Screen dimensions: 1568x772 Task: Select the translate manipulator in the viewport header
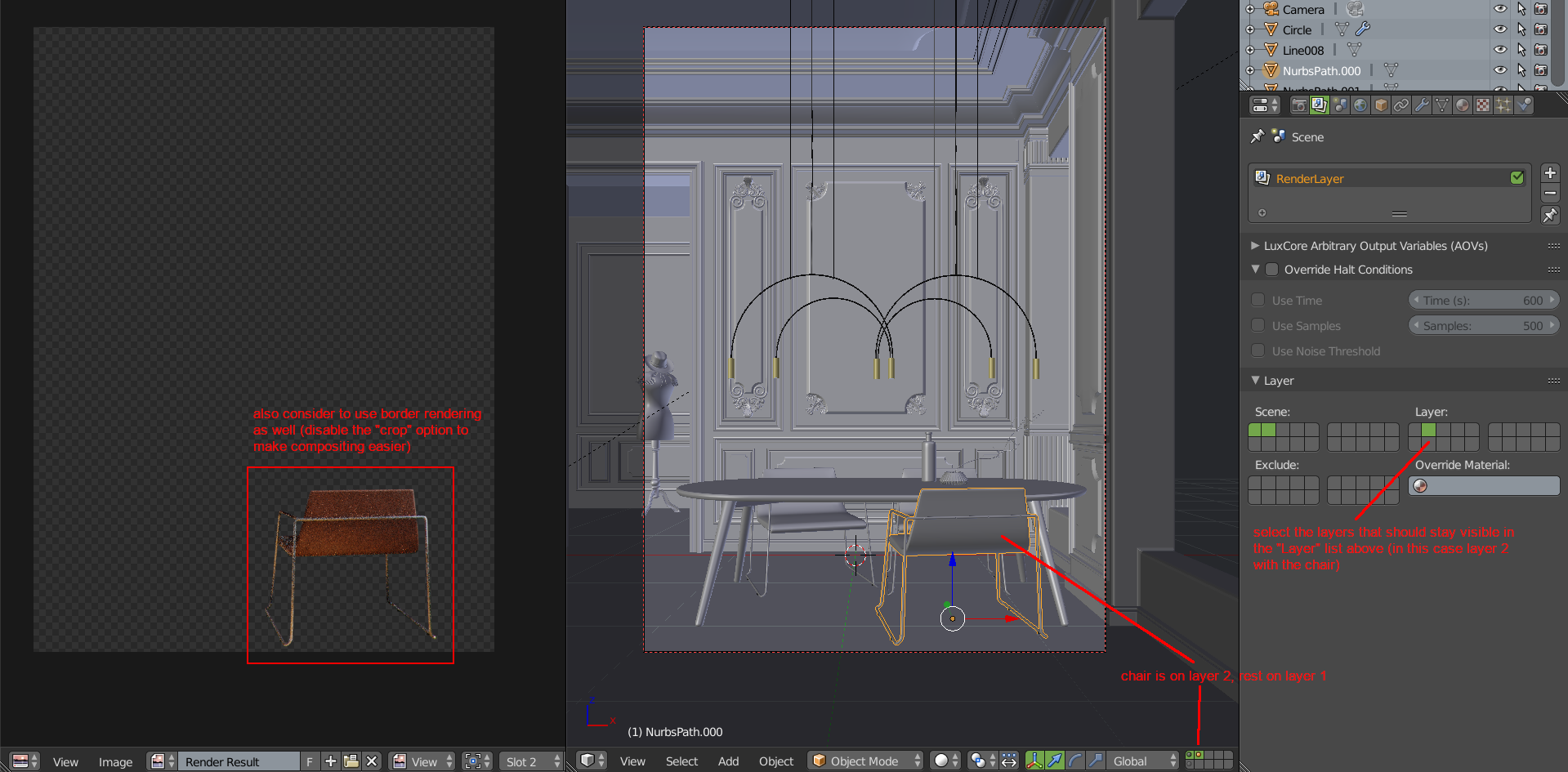pos(1057,761)
